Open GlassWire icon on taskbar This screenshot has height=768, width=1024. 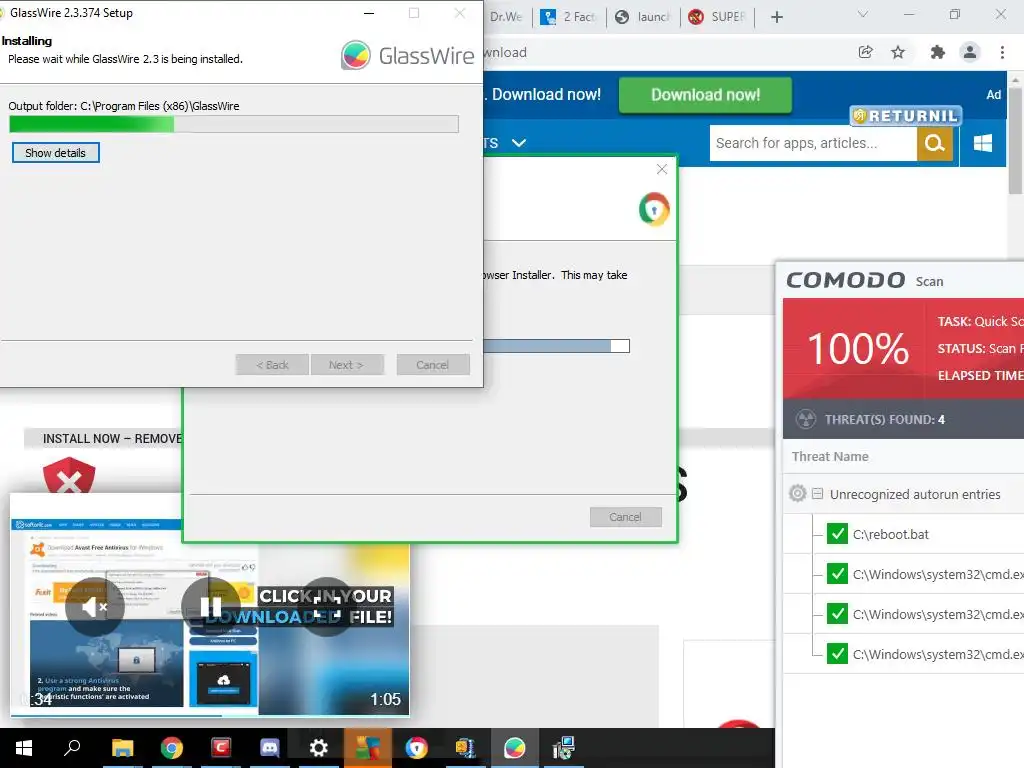point(514,748)
